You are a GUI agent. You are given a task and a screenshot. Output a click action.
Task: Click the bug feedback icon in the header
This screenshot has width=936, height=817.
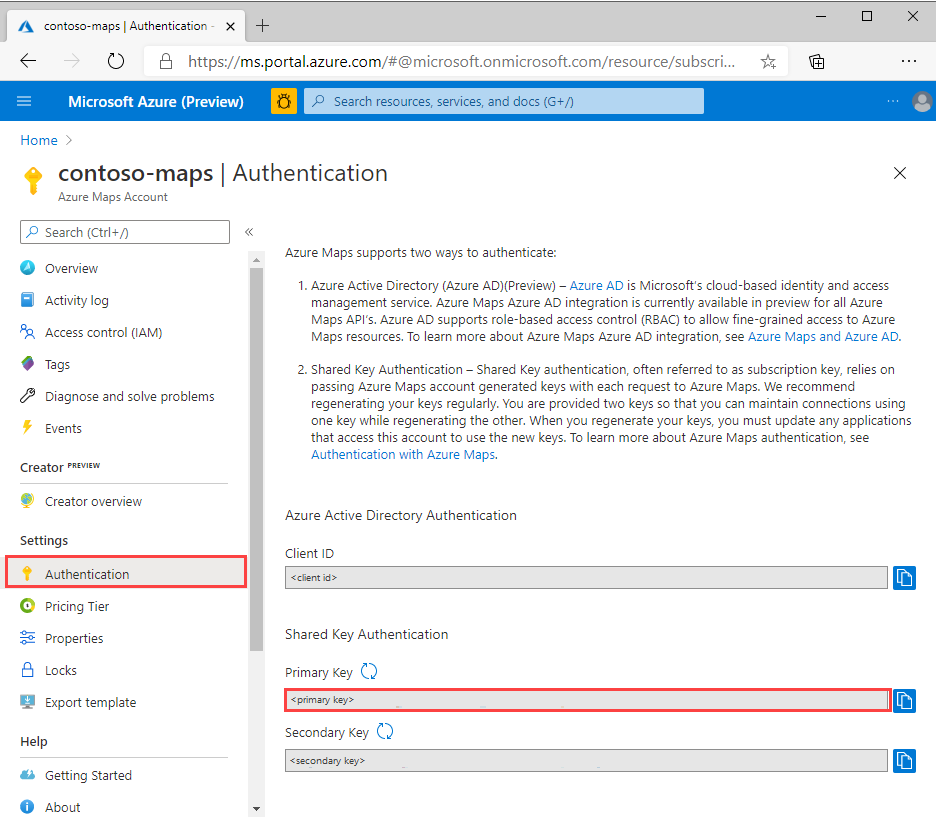[284, 101]
